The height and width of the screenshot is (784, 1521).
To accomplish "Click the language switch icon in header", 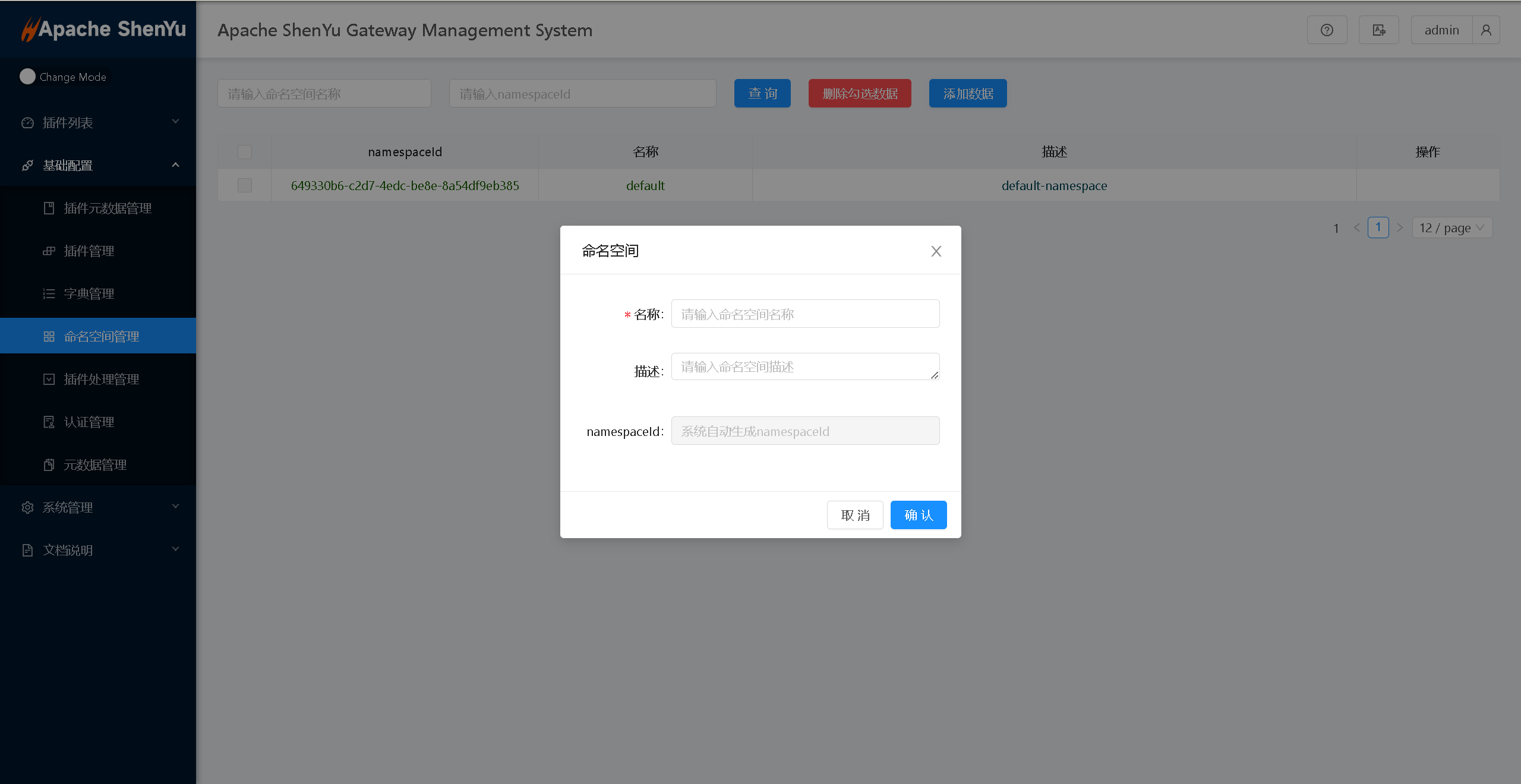I will pyautogui.click(x=1378, y=30).
